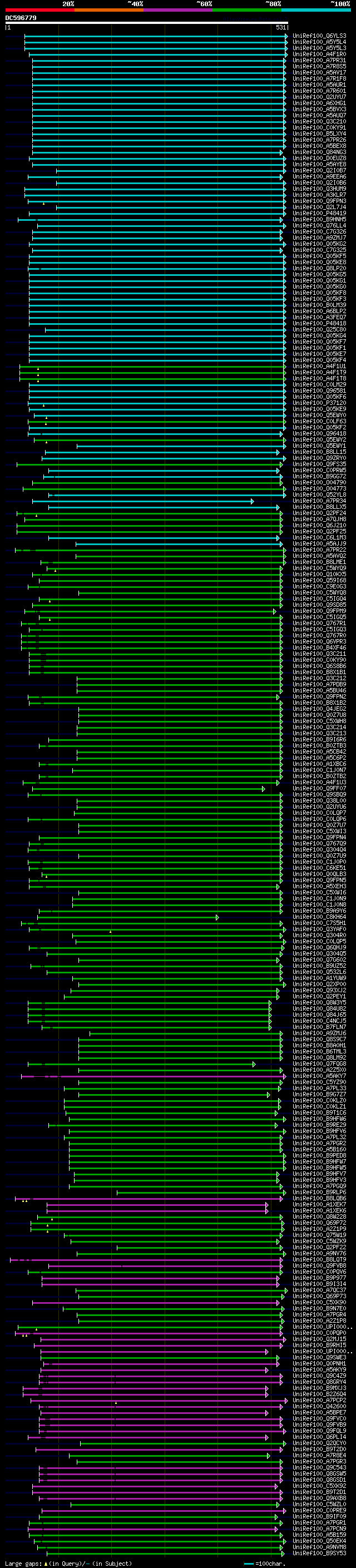Select the label UniRef100_Q3HUM9
Image resolution: width=356 pixels, height=1568 pixels.
tap(319, 189)
